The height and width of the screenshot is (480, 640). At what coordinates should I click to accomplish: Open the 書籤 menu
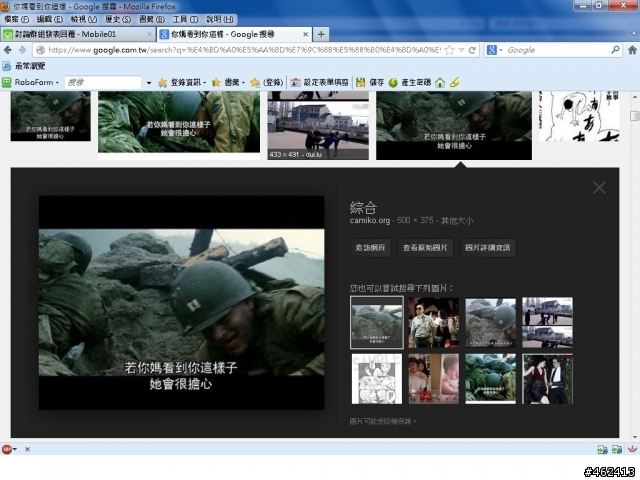[152, 19]
